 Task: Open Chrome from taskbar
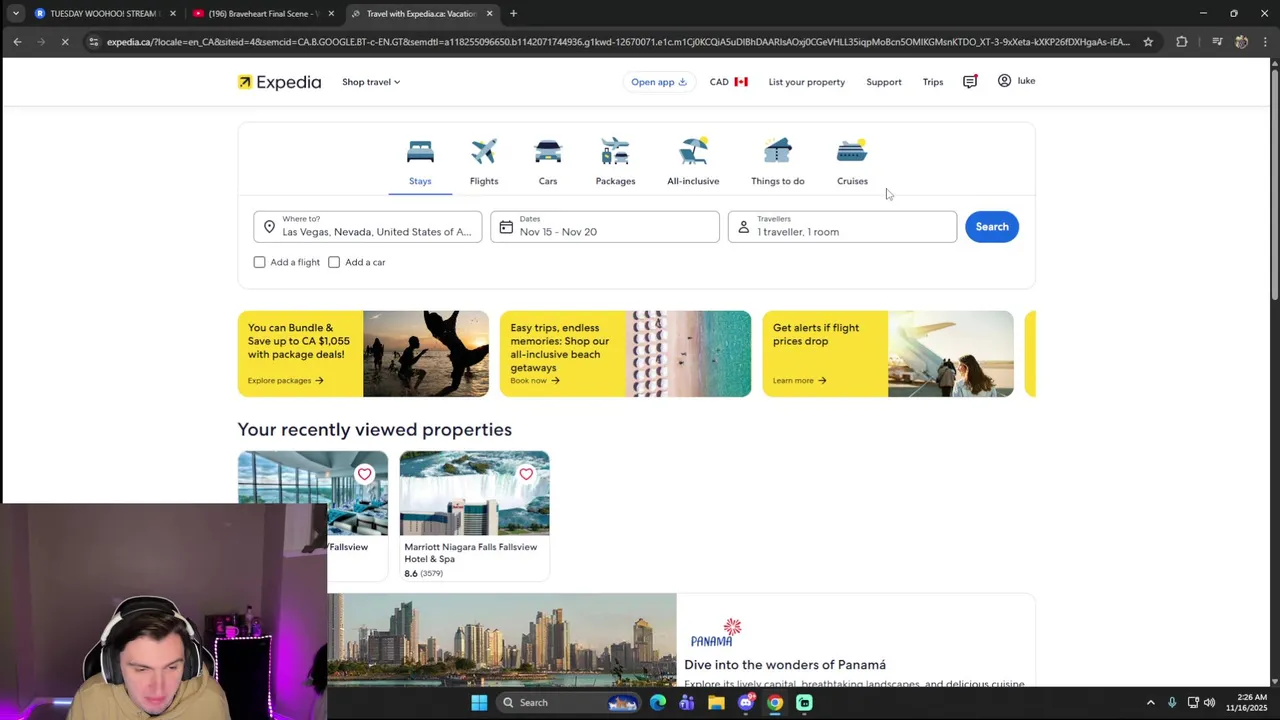pos(775,703)
